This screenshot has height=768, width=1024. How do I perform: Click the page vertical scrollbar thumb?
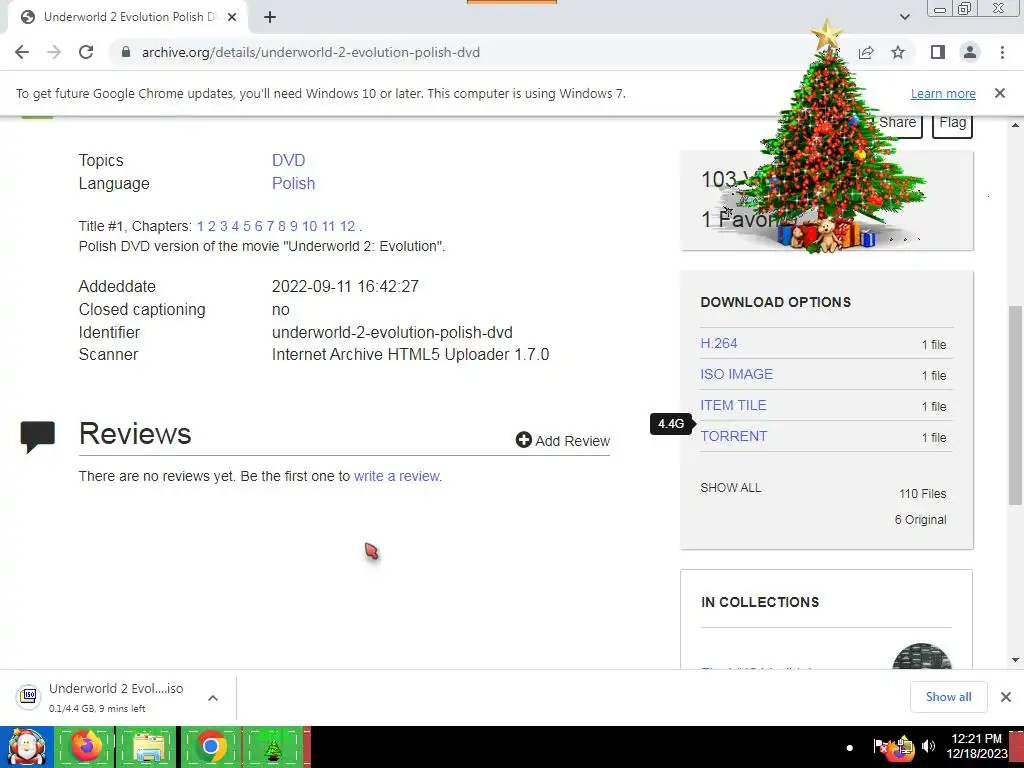click(1015, 405)
